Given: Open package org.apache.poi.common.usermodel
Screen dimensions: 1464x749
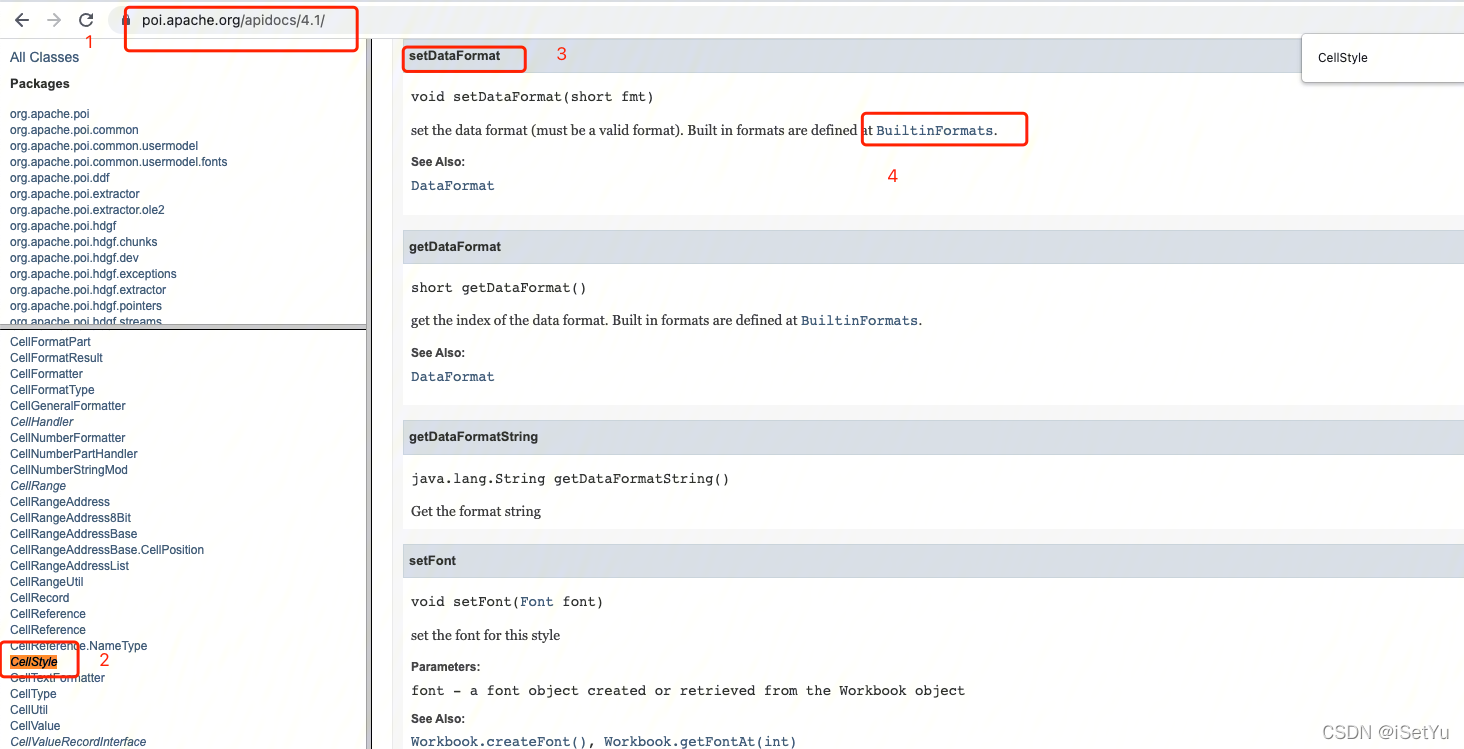Looking at the screenshot, I should (104, 146).
